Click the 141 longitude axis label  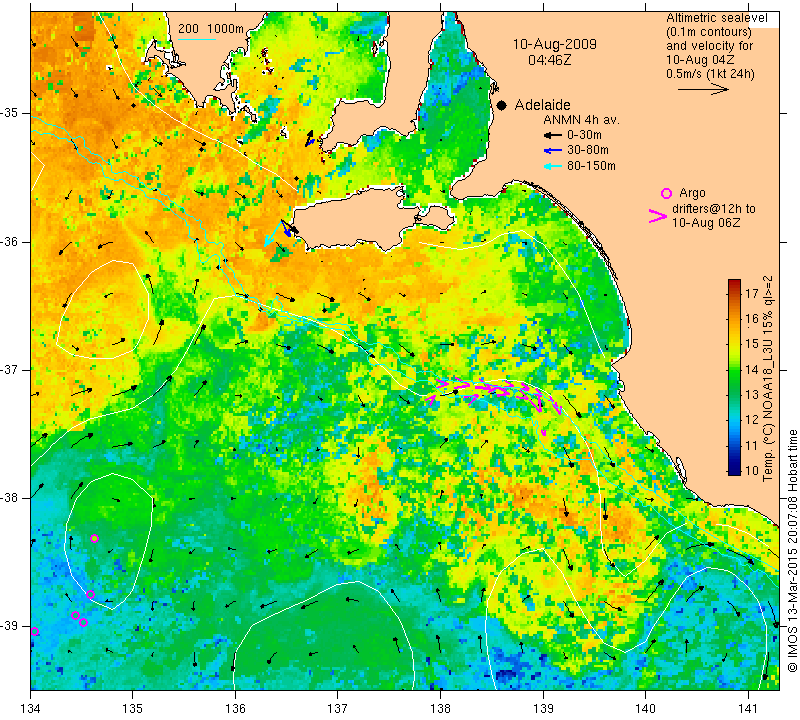click(748, 708)
